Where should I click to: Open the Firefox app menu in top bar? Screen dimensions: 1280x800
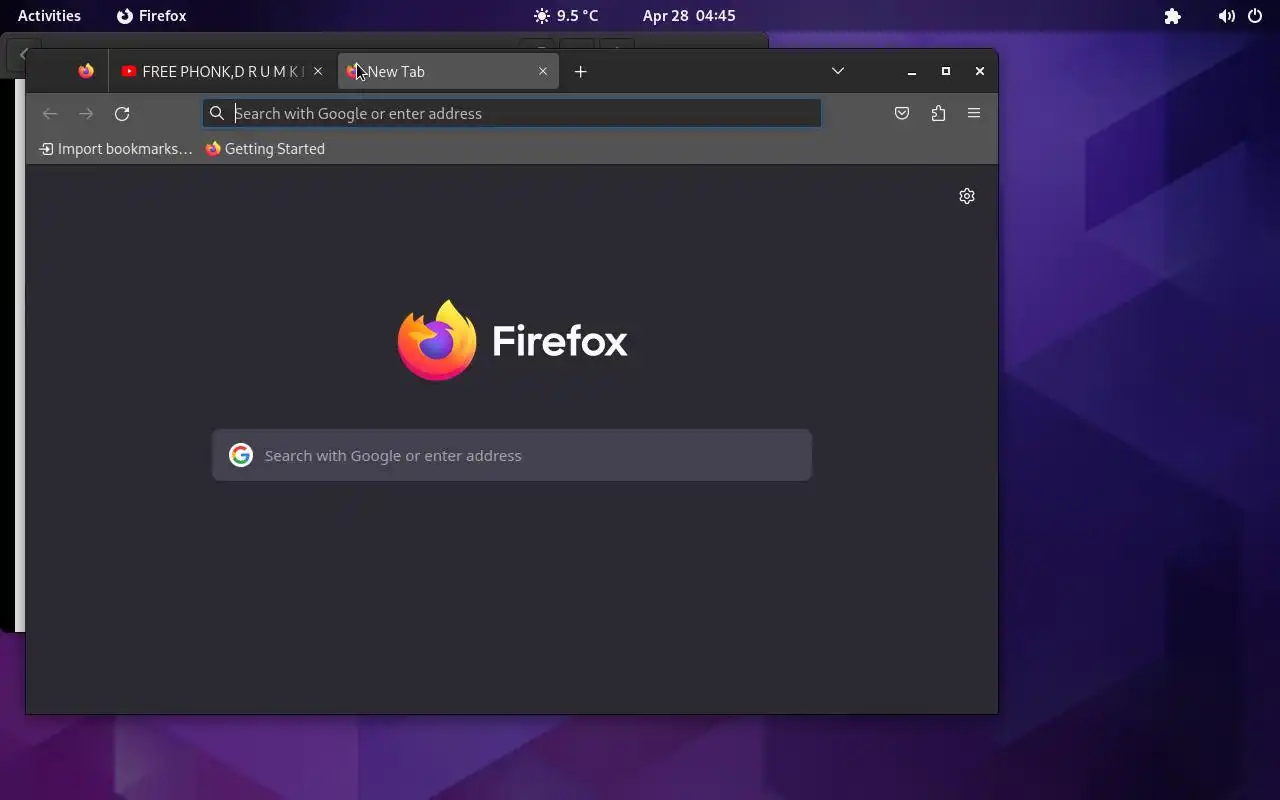pyautogui.click(x=152, y=16)
